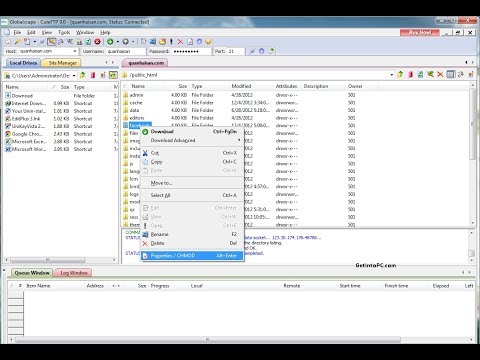Image resolution: width=480 pixels, height=360 pixels.
Task: Click the red Stop transfer icon
Action: [97, 42]
